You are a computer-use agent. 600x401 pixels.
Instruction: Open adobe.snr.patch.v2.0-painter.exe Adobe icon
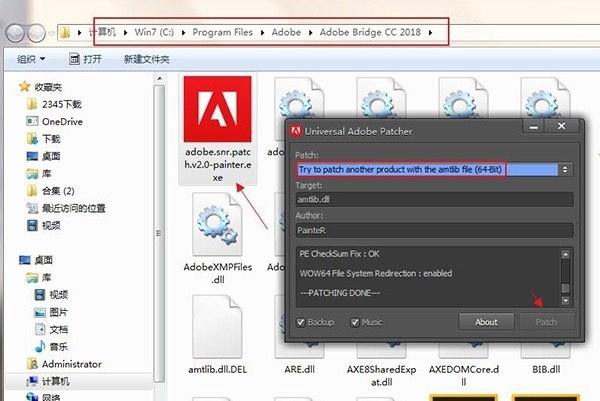(x=217, y=109)
